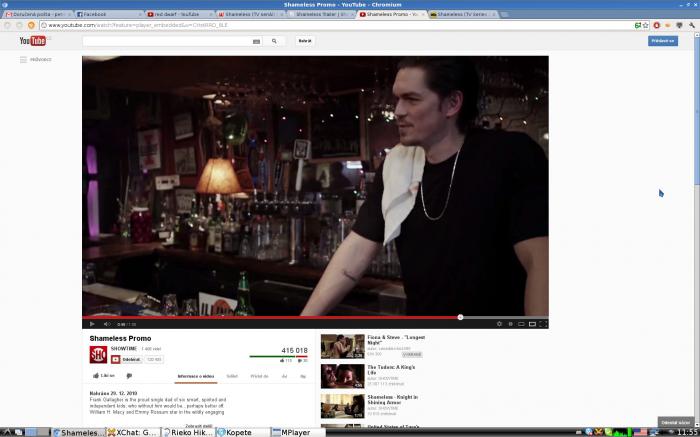This screenshot has height=437, width=700.
Task: Click the SHOWTIME channel logo
Action: [98, 354]
